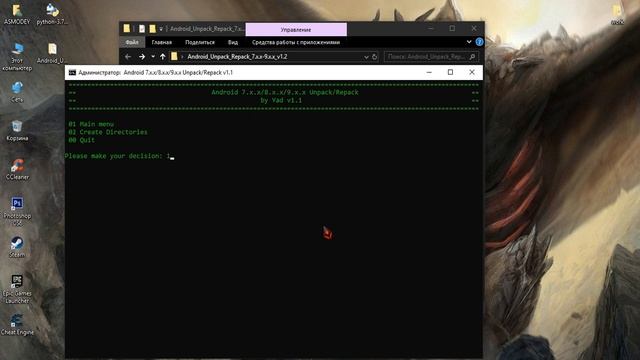Screen dimensions: 640x360
Task: Open quick access toolbar customize dropdown
Action: 161,29
